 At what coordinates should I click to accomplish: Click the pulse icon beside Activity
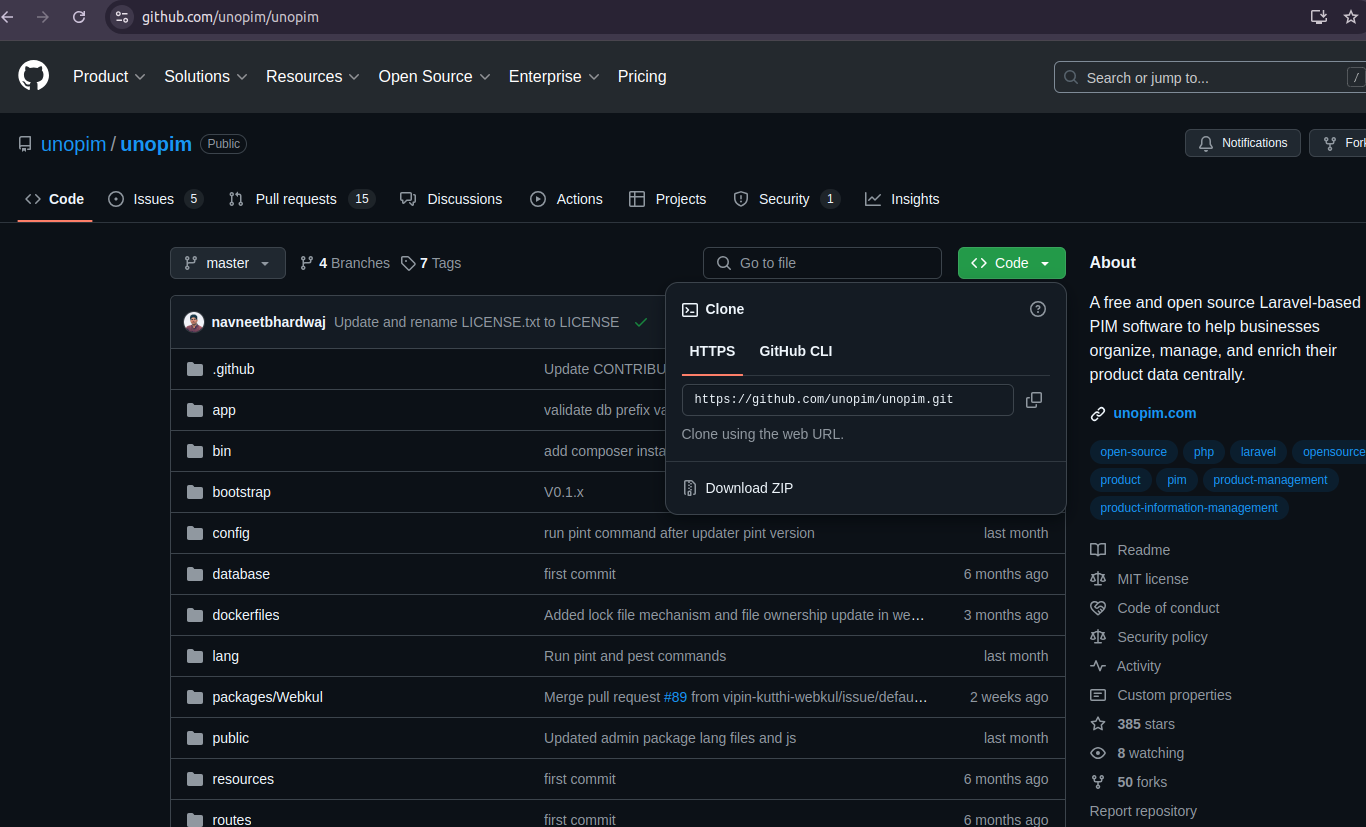point(1098,666)
